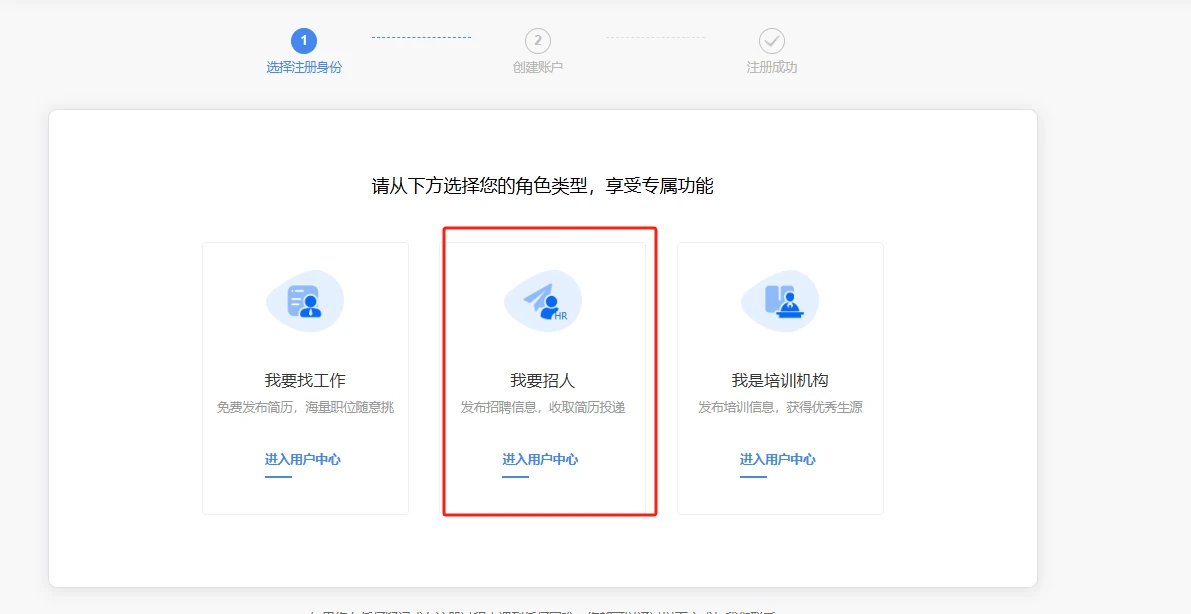Select the 我是培训机构 heading
Viewport: 1191px width, 614px height.
coord(780,380)
